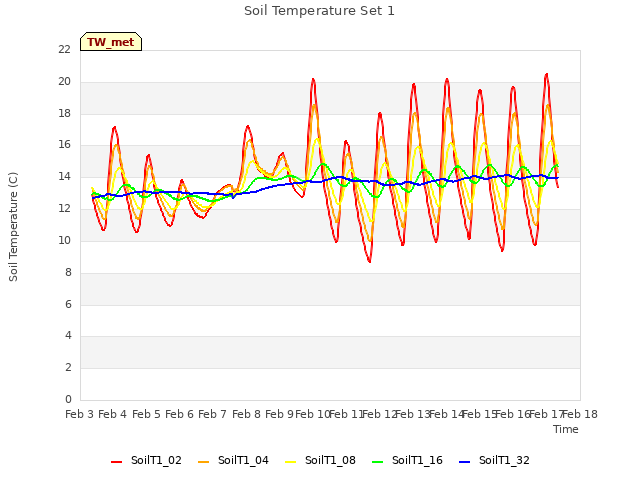Click the 0 y-axis tick label
Image resolution: width=640 pixels, height=480 pixels.
click(68, 399)
